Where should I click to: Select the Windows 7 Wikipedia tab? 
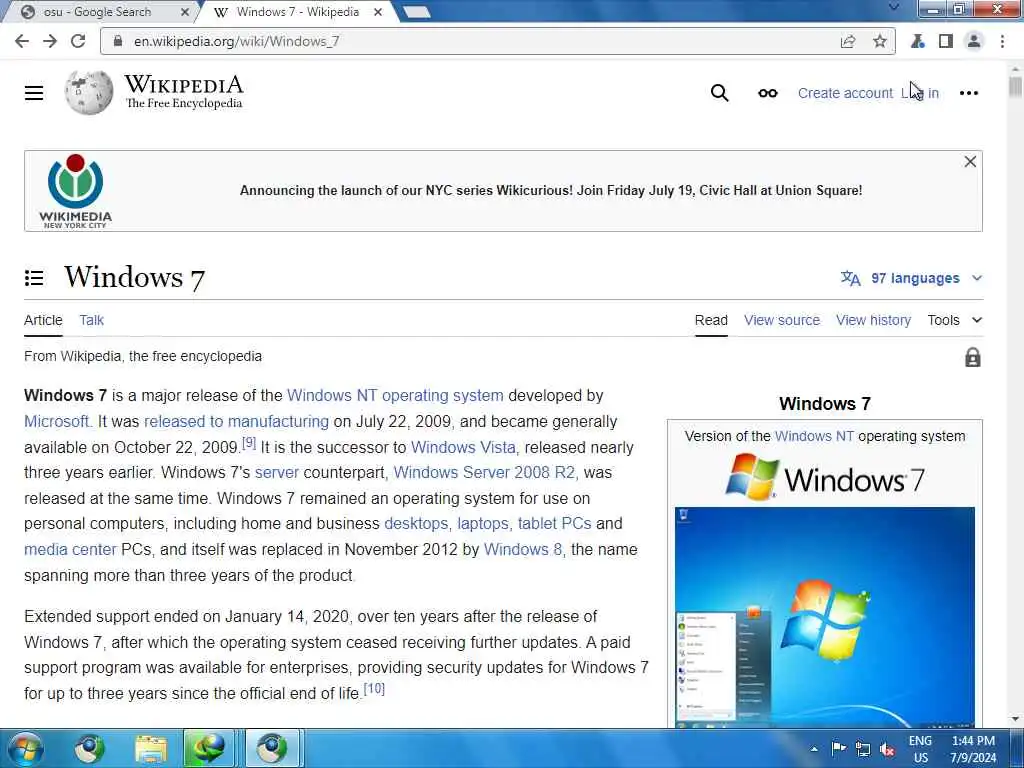coord(297,12)
